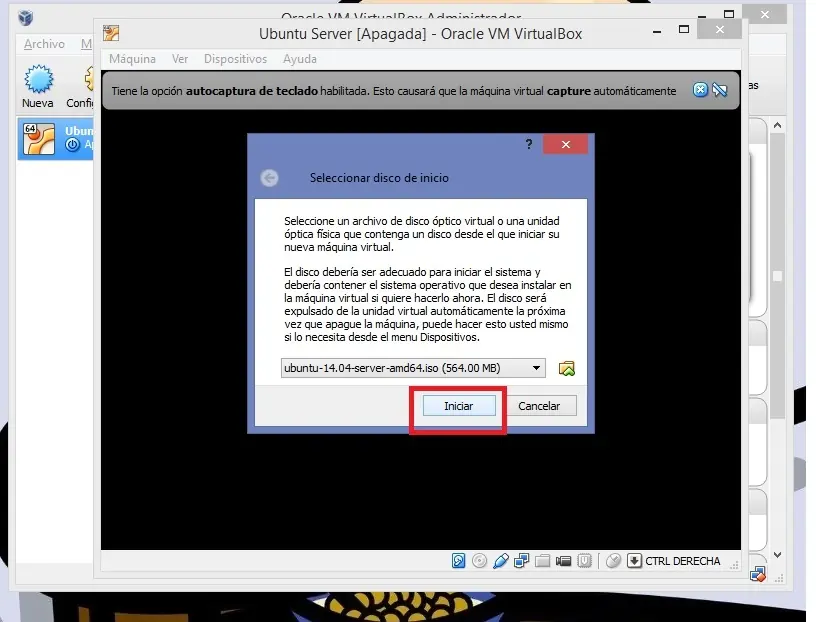
Task: Close the Ubuntu Server VM window
Action: tap(719, 30)
